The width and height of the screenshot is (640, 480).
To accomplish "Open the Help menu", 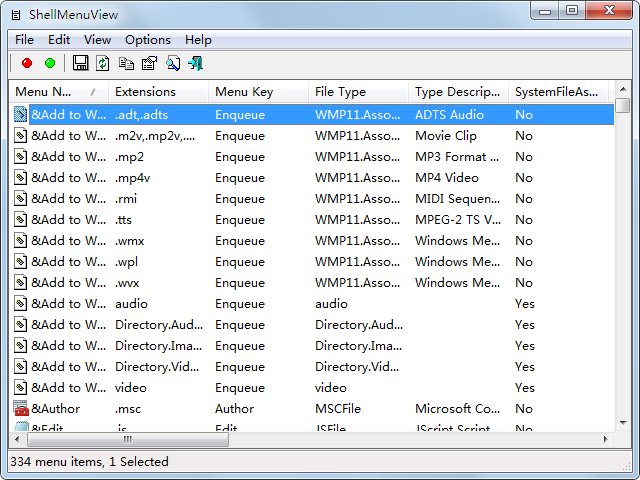I will click(198, 40).
